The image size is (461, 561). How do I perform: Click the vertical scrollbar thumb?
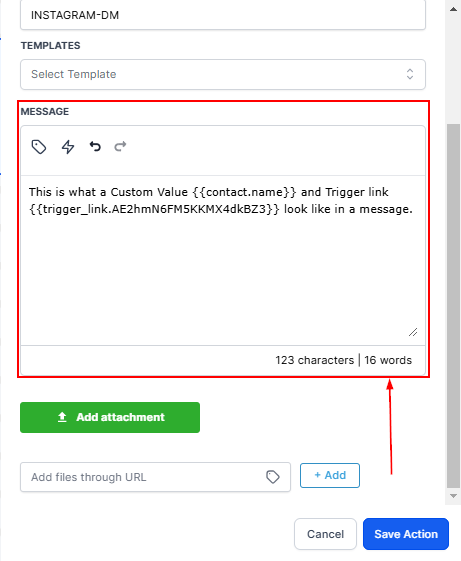tap(453, 306)
